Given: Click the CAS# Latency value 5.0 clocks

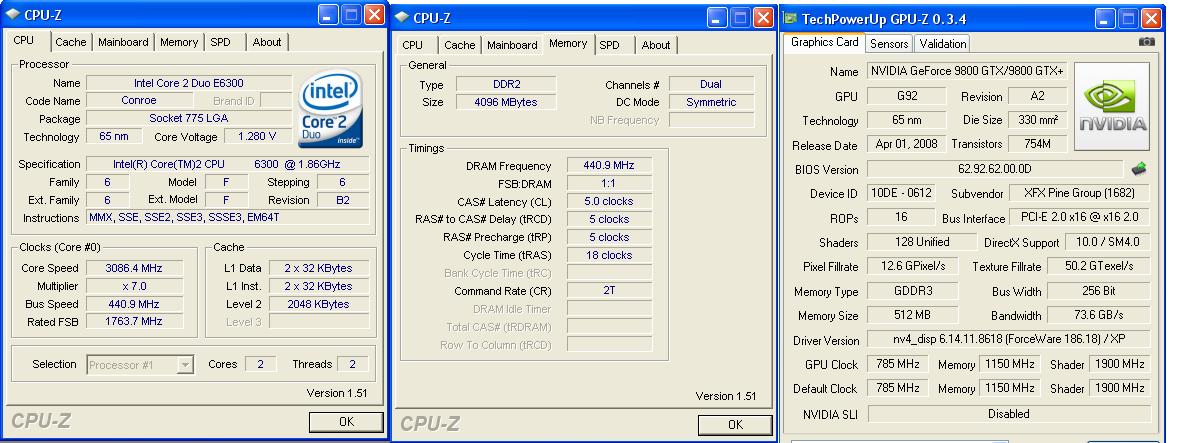Looking at the screenshot, I should point(609,201).
